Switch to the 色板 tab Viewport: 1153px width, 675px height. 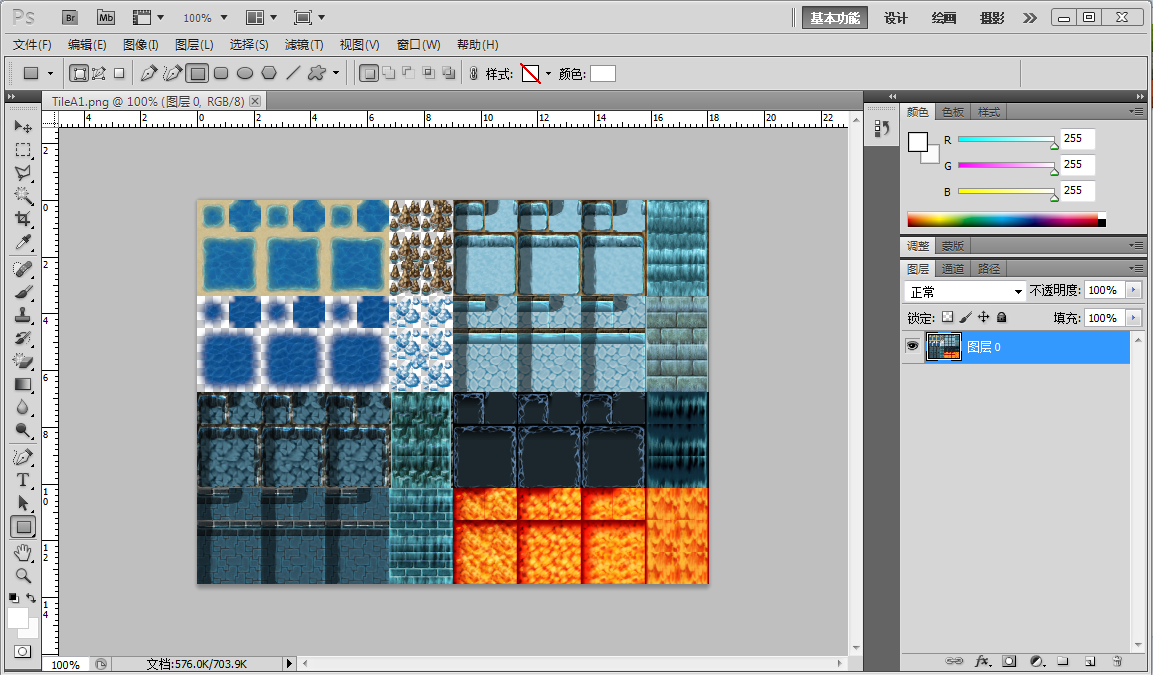click(953, 112)
